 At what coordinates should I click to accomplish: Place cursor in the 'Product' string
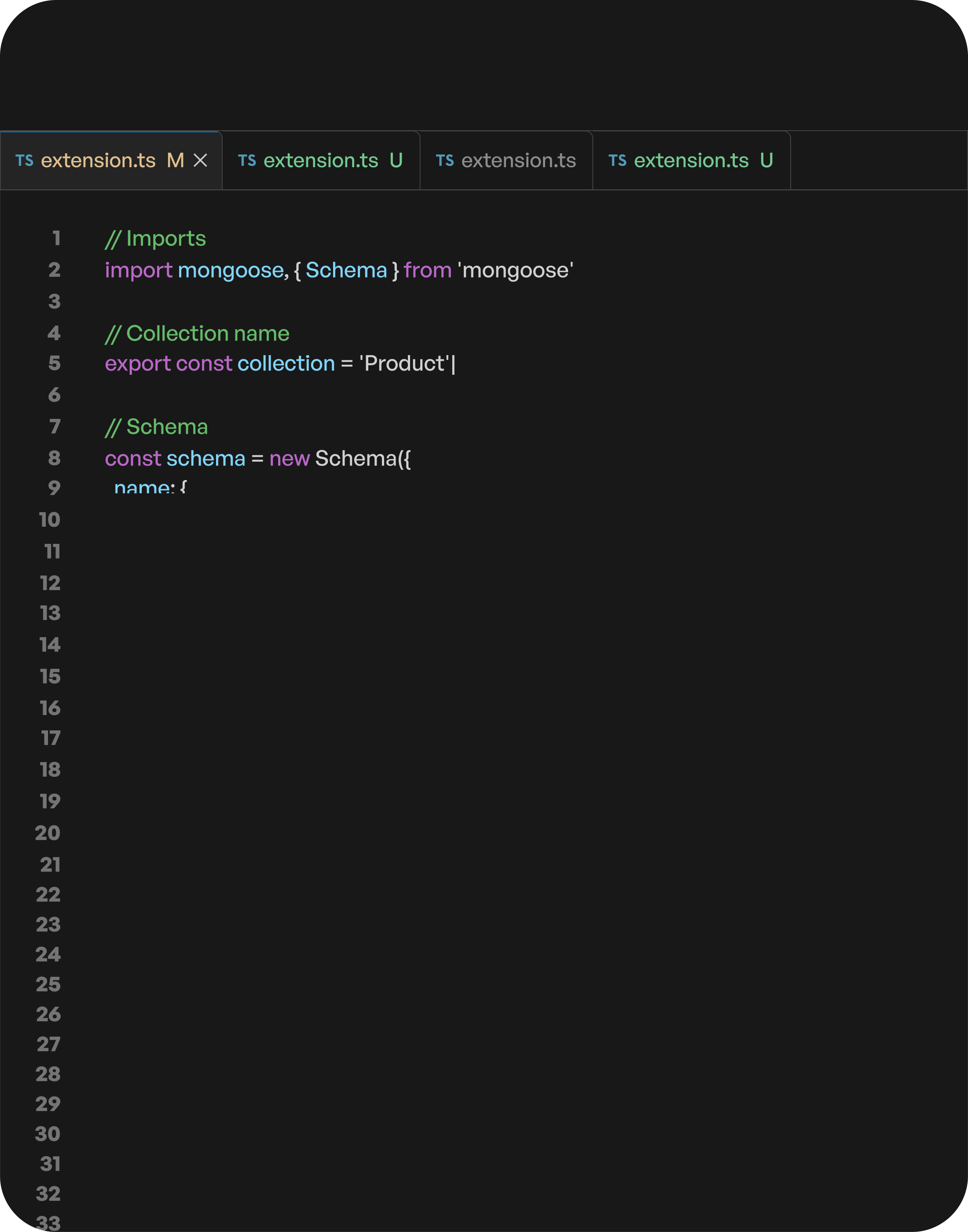[x=405, y=363]
